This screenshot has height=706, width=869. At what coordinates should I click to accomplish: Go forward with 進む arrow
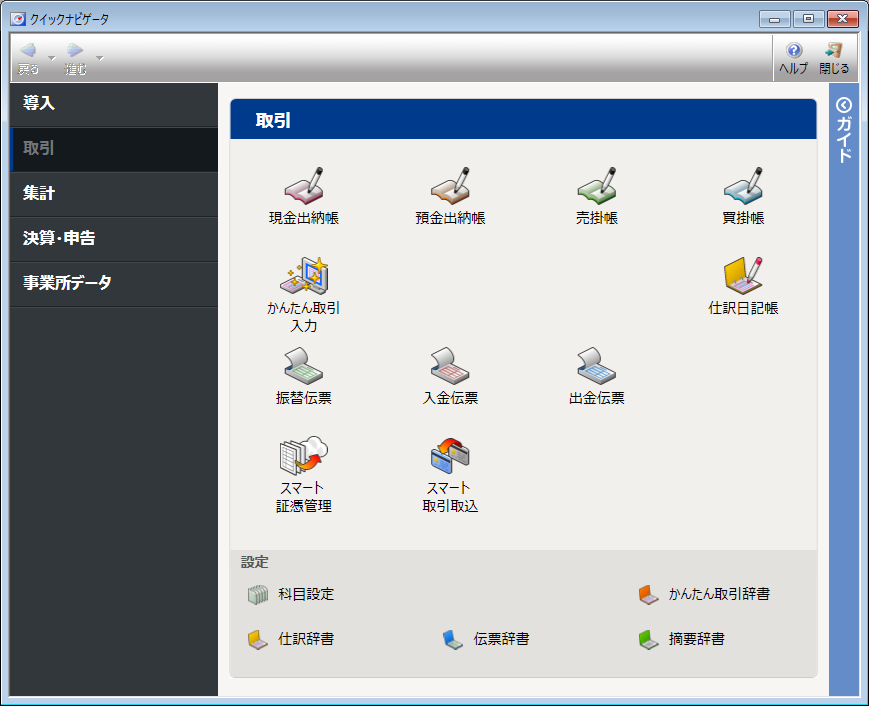point(75,50)
